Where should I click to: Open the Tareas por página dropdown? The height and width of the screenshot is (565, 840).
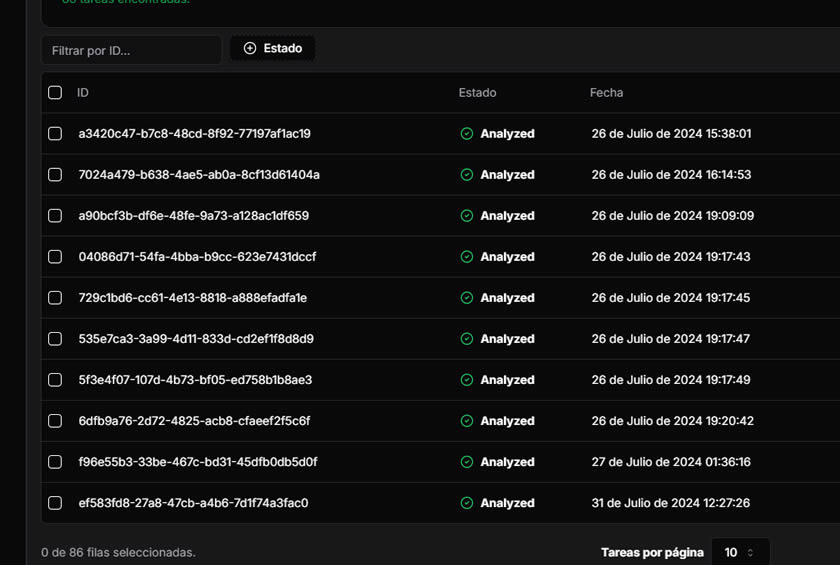pyautogui.click(x=740, y=552)
